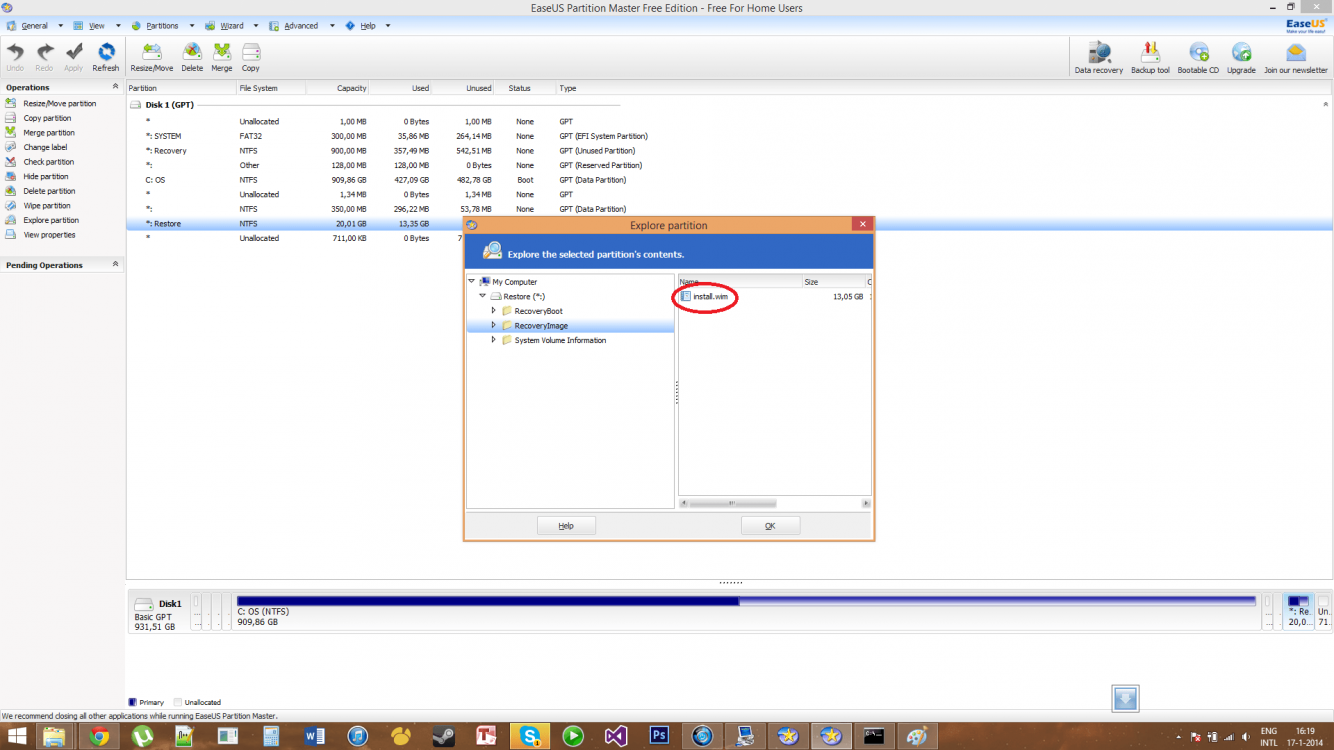Collapse the Pending Operations panel
This screenshot has height=750, width=1334.
[115, 265]
